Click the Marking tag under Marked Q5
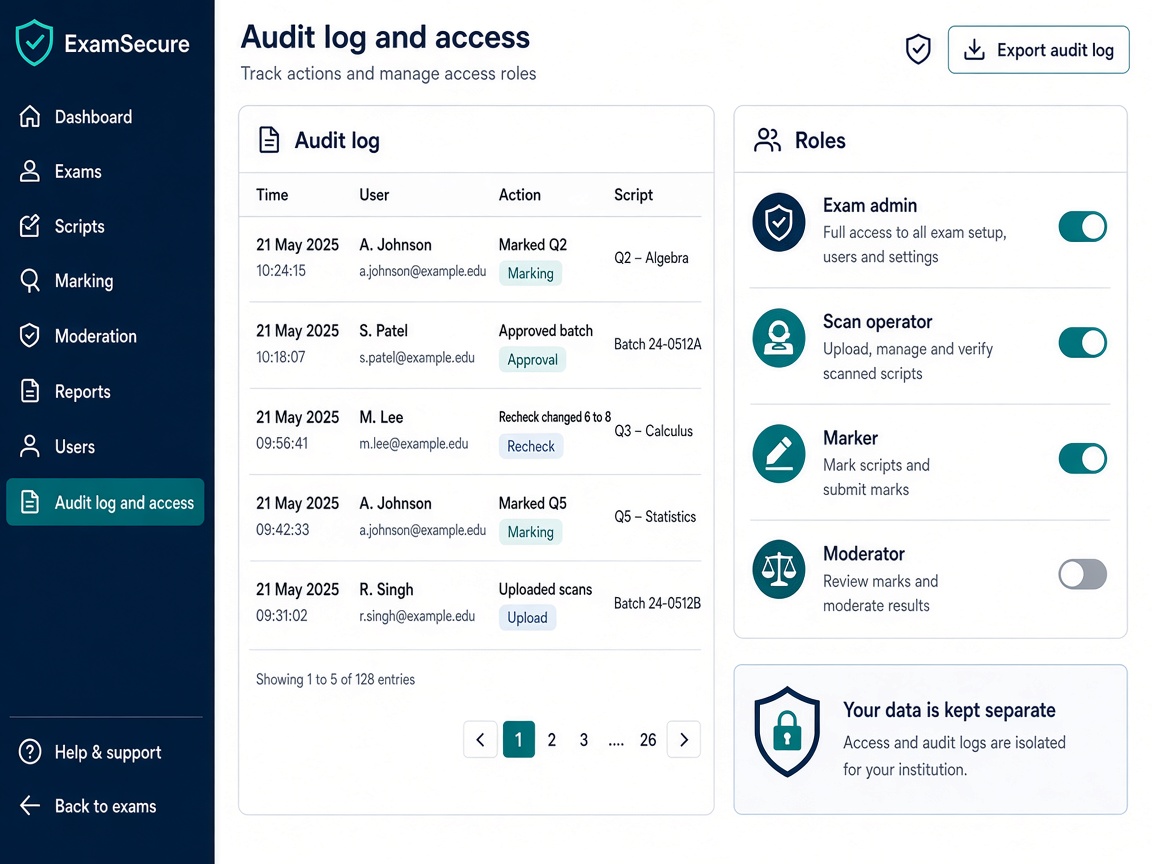Viewport: 1152px width, 864px height. [x=530, y=532]
